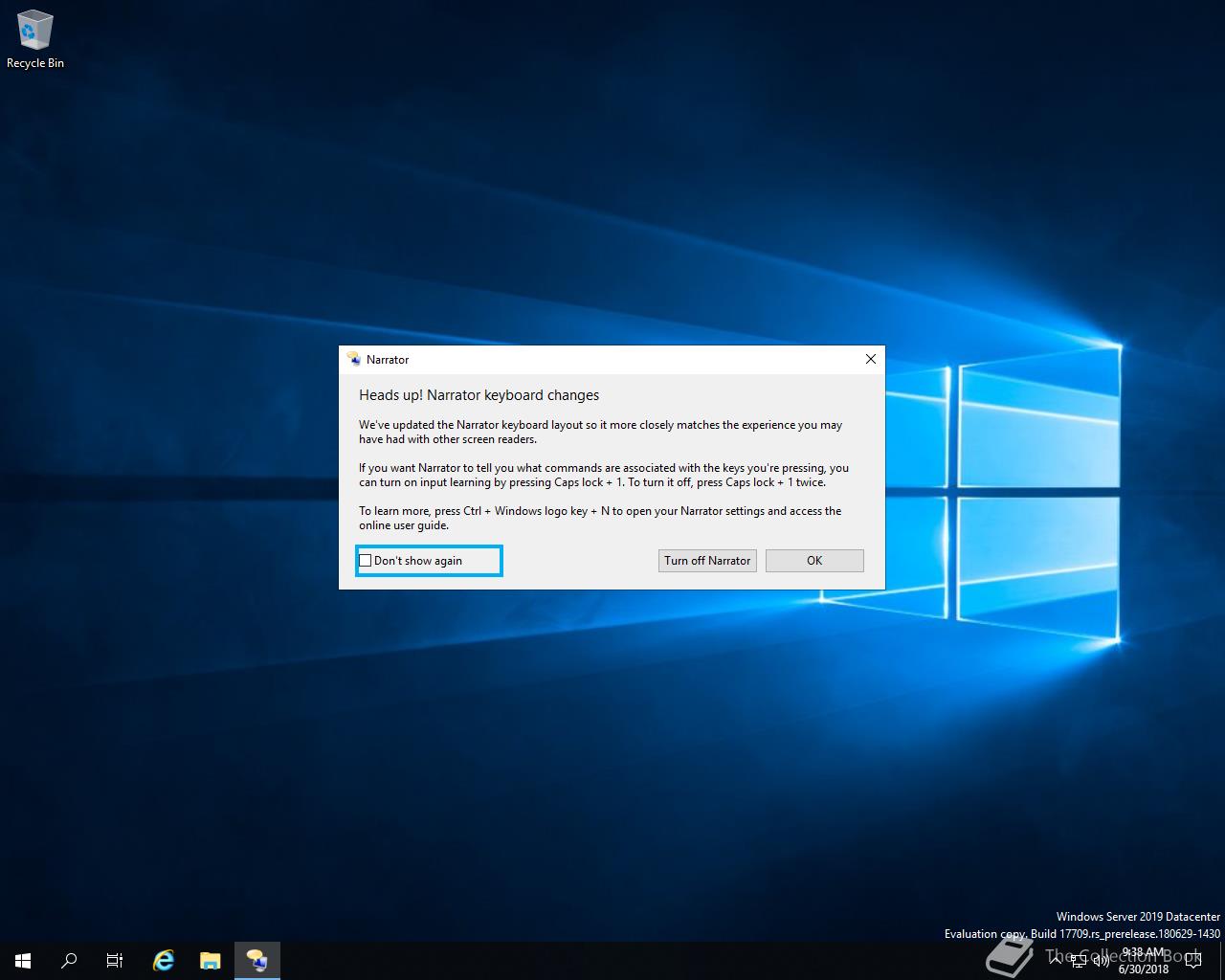Open the Windows Start menu

click(x=23, y=961)
